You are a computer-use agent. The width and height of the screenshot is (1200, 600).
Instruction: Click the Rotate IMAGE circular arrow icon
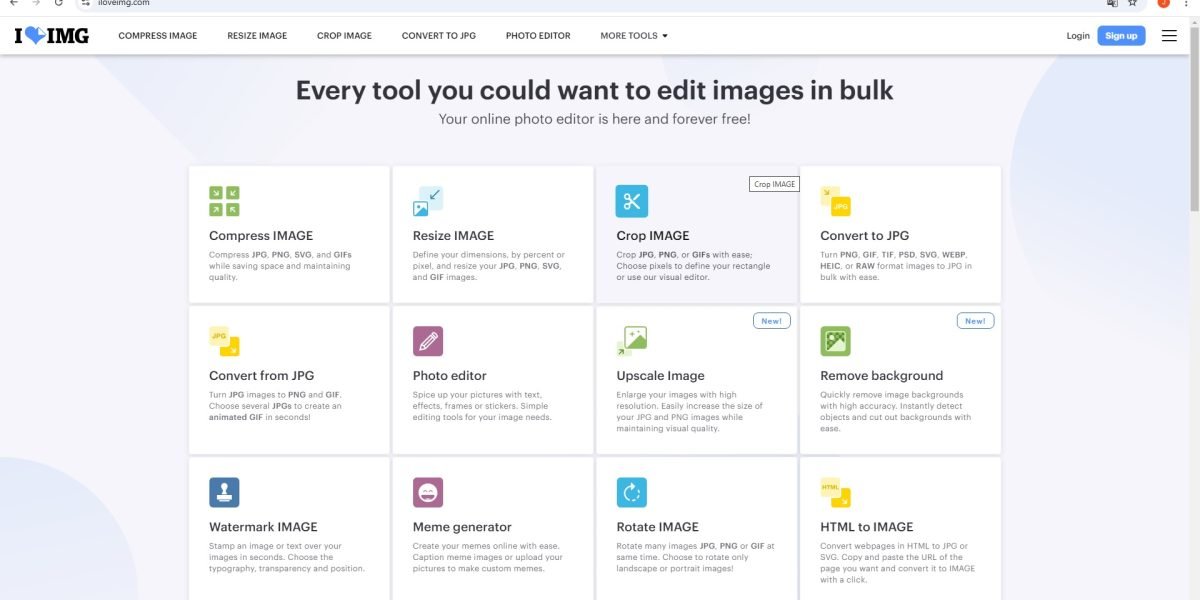click(631, 492)
